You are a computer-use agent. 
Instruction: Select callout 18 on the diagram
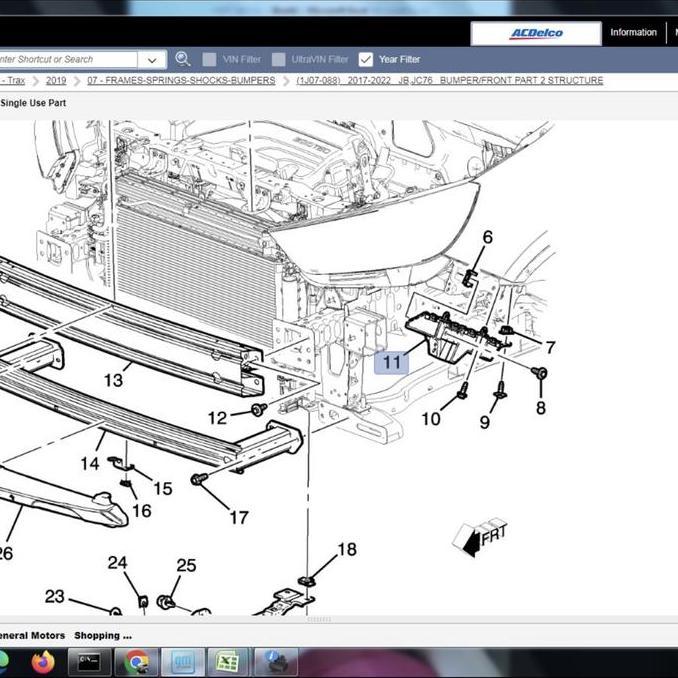click(x=347, y=549)
